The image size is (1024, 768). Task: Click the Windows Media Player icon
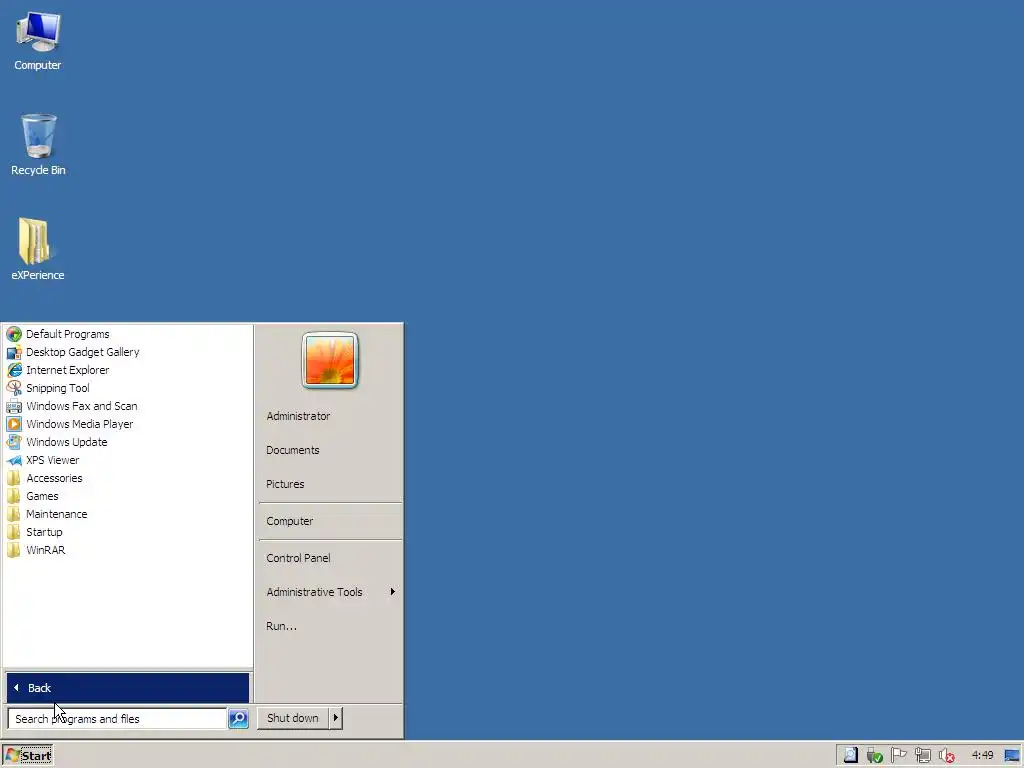pyautogui.click(x=14, y=424)
